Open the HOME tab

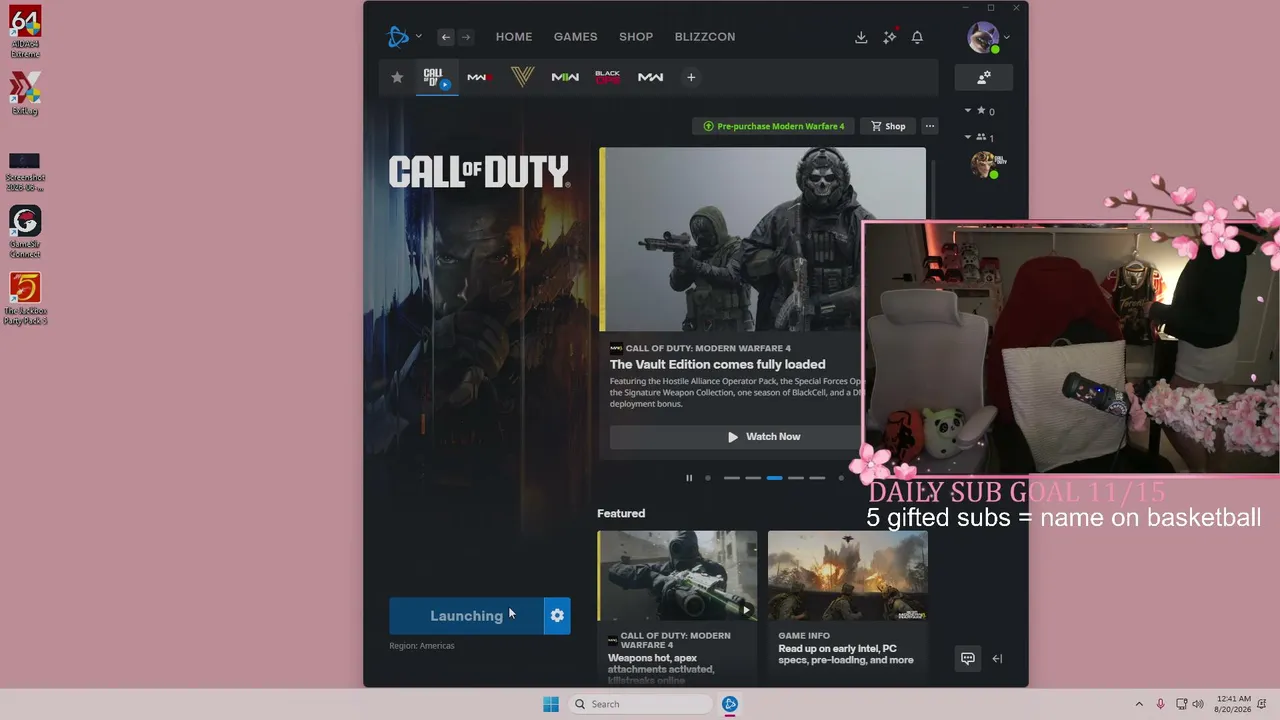point(514,37)
